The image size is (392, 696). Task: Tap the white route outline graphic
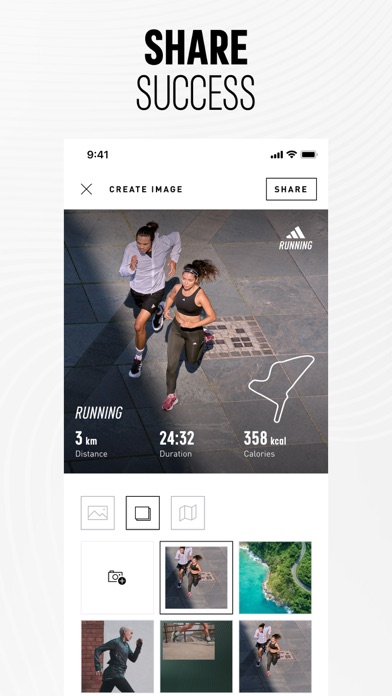pos(281,388)
